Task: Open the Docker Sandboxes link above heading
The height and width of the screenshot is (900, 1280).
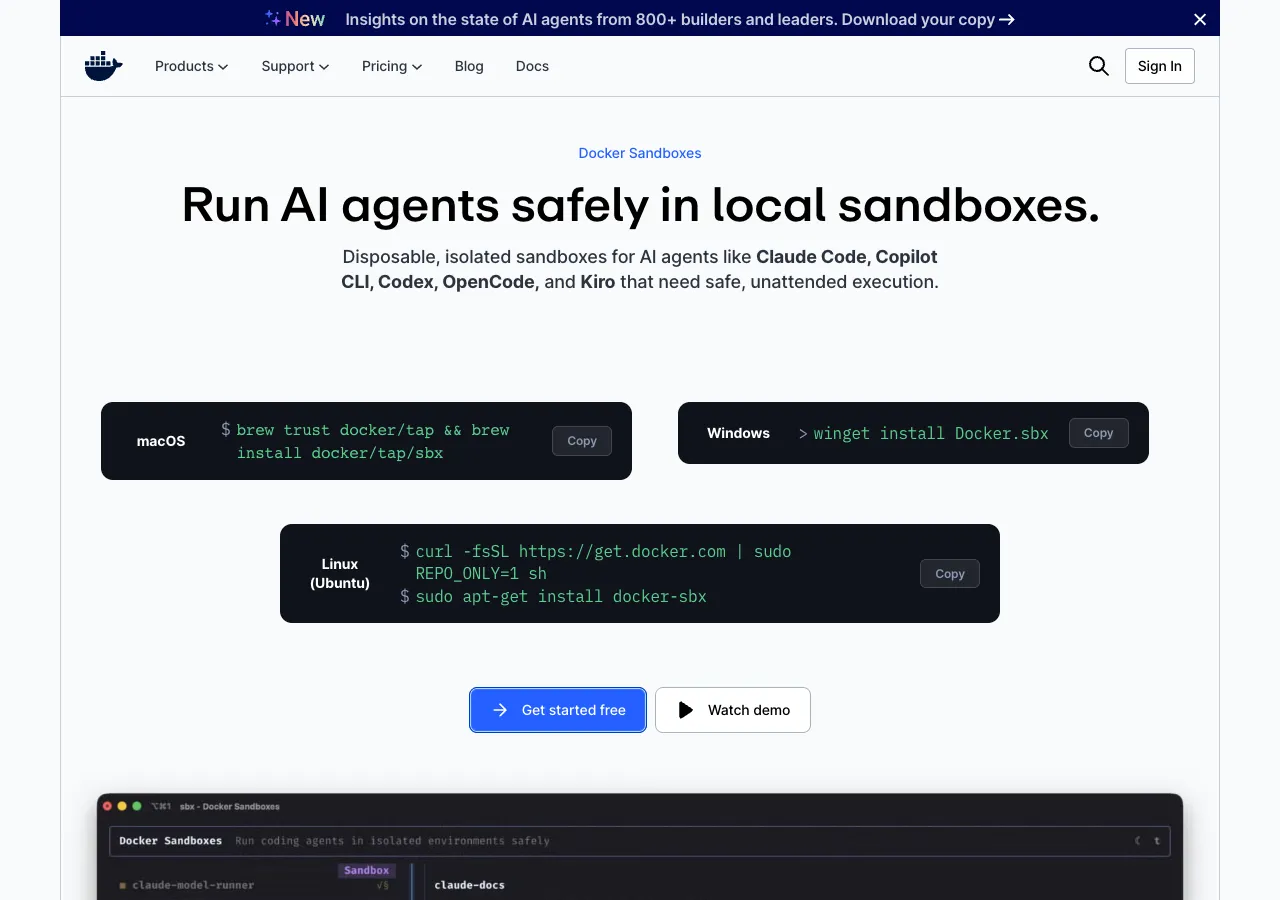Action: [640, 153]
